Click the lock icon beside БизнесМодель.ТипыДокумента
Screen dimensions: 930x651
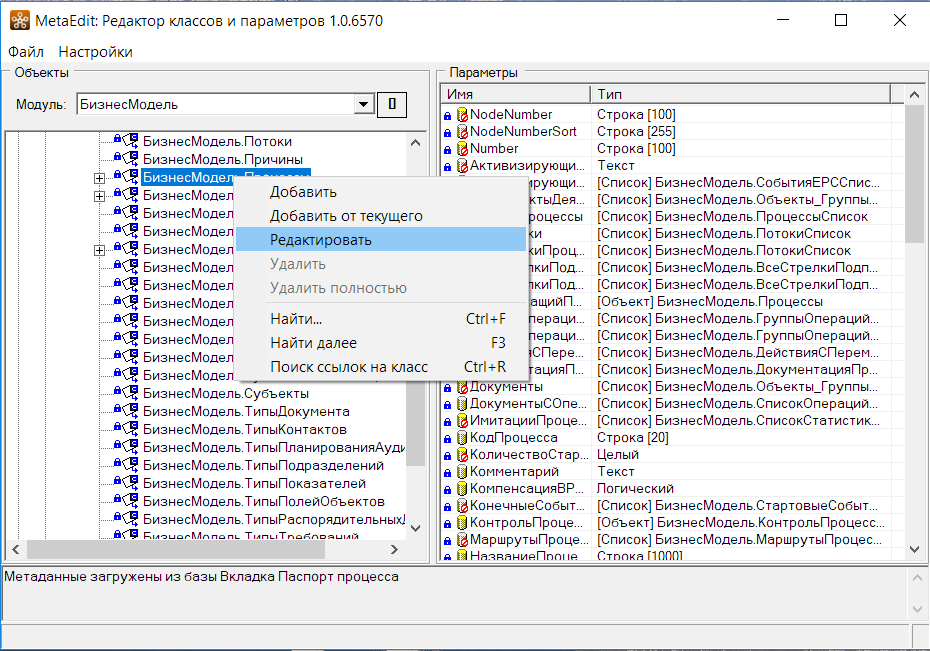pos(117,411)
